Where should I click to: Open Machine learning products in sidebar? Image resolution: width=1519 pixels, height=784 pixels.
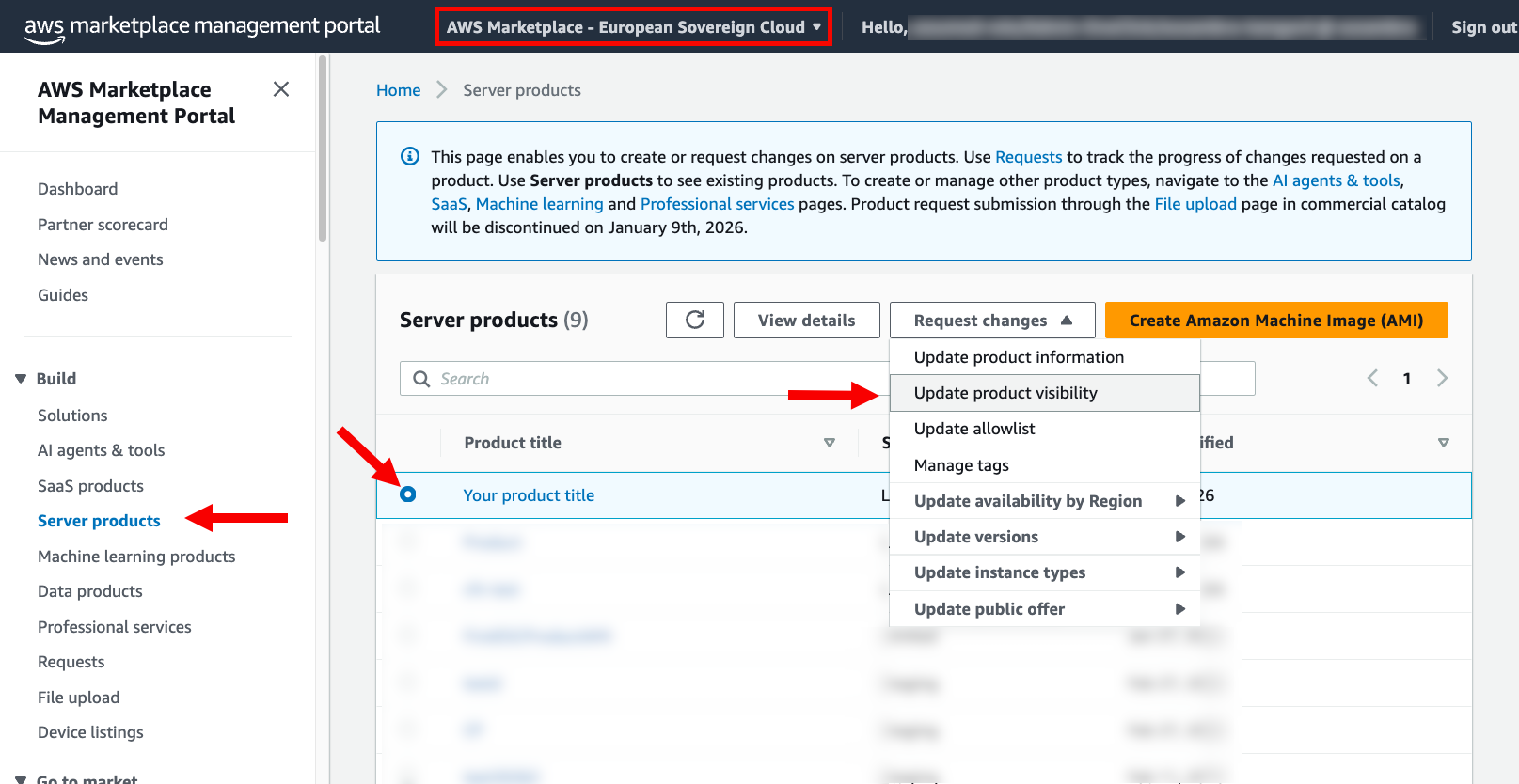pyautogui.click(x=136, y=557)
